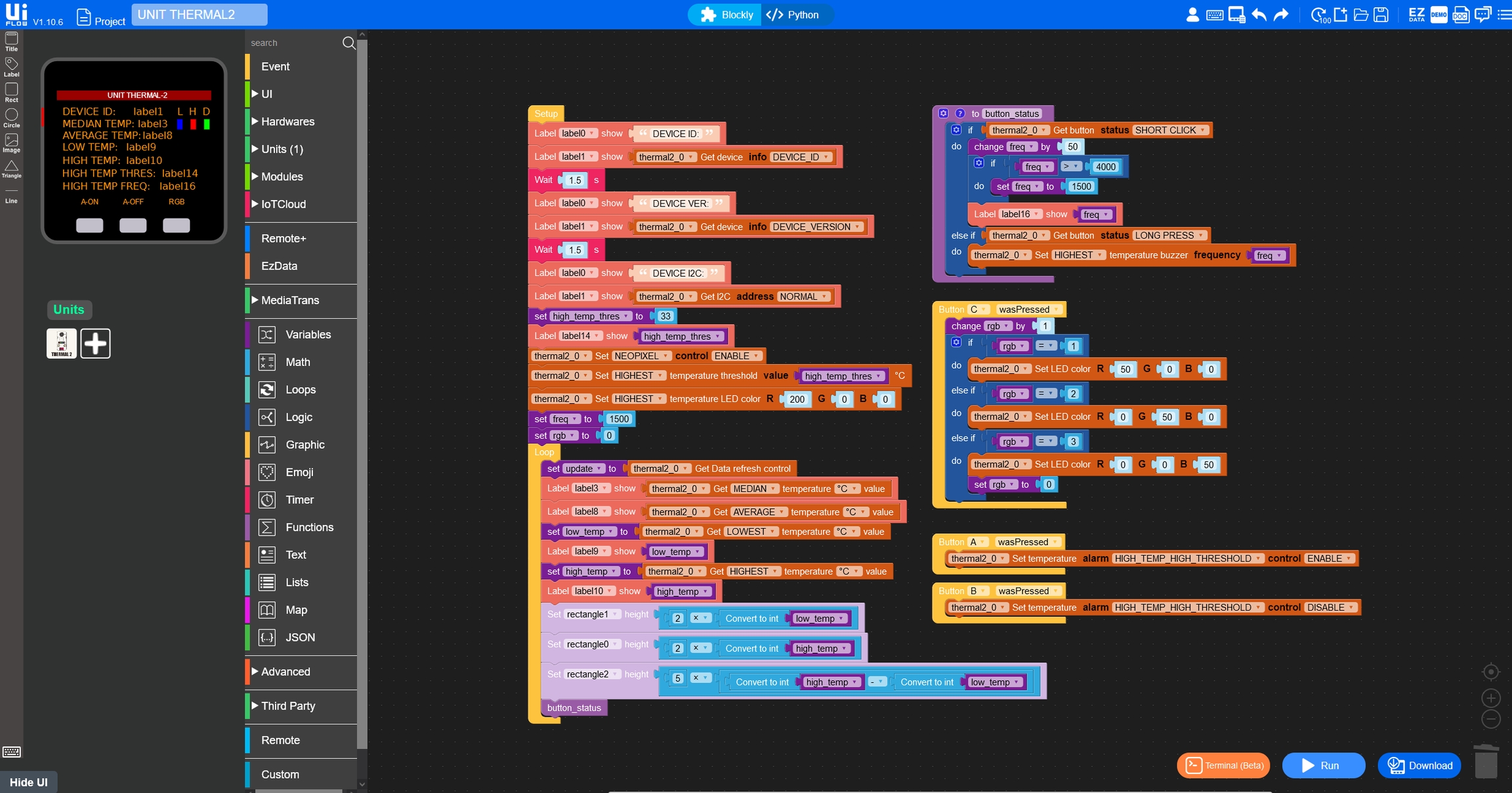Click the DEMO examples icon
1512x793 pixels.
[1438, 14]
